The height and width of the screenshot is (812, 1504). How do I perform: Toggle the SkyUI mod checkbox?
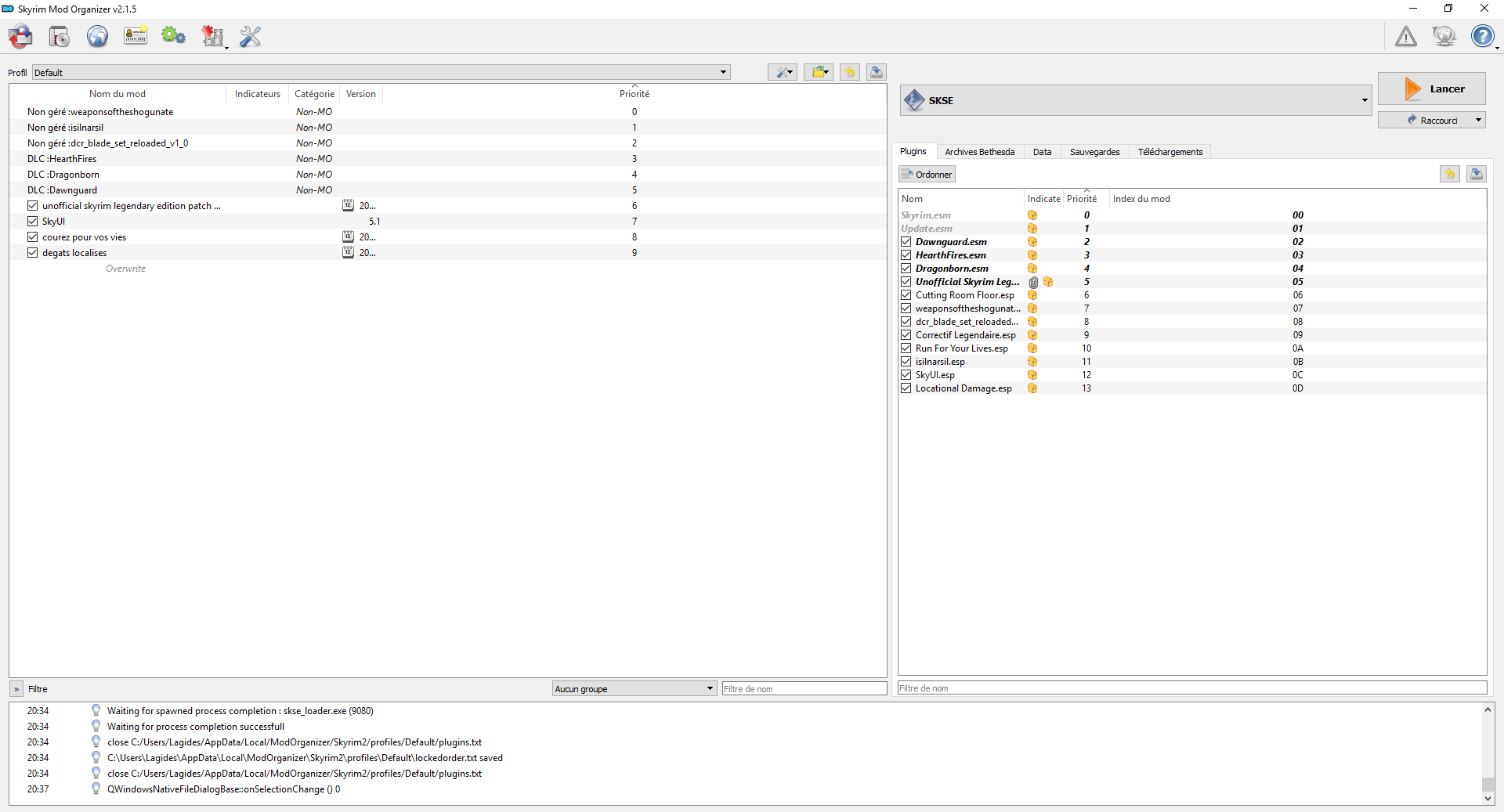(32, 221)
